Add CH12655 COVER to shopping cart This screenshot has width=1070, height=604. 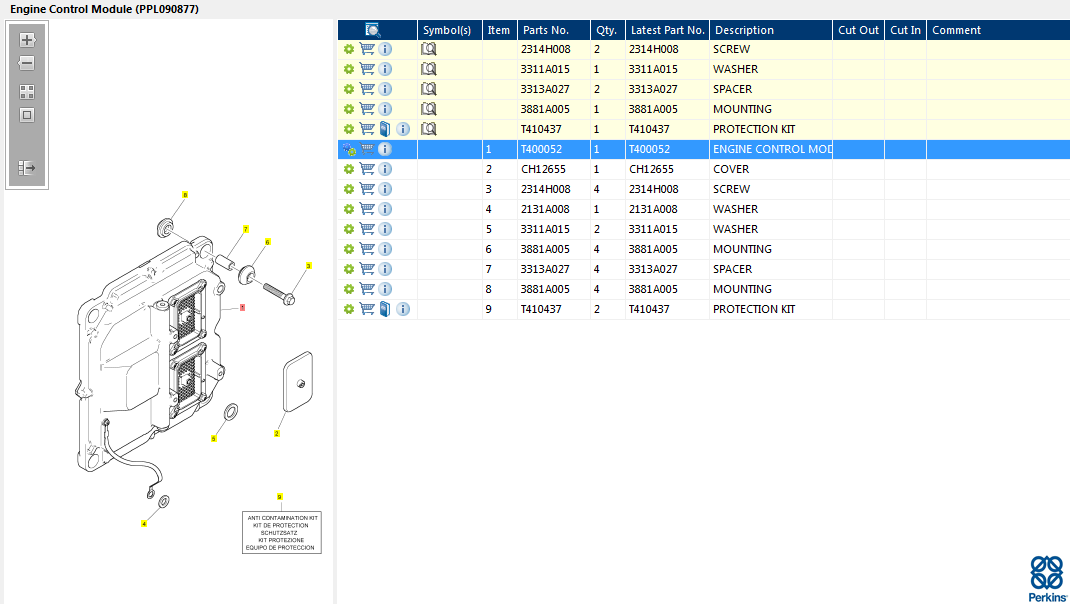click(367, 169)
